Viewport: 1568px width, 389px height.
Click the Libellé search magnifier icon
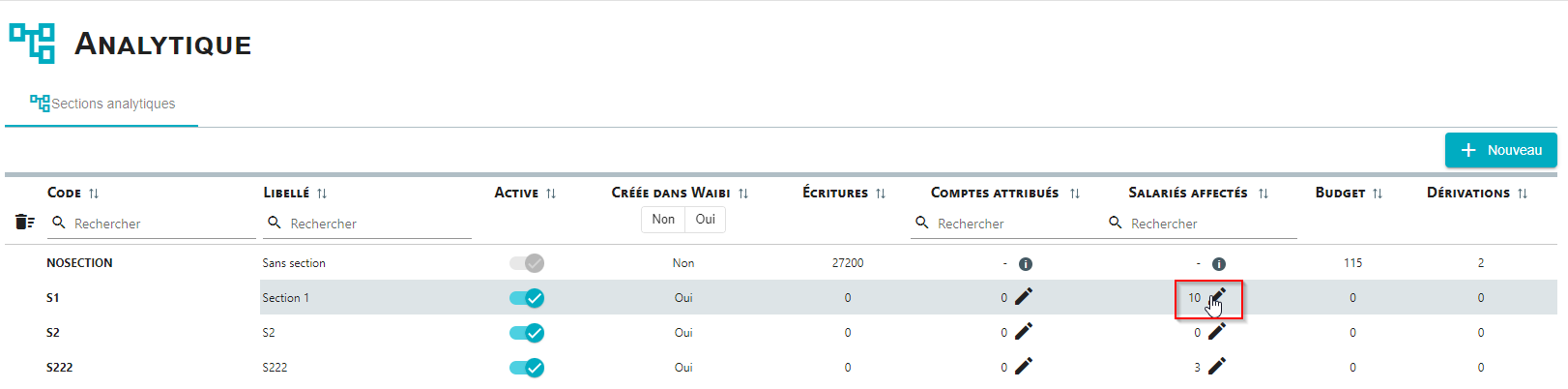tap(275, 223)
